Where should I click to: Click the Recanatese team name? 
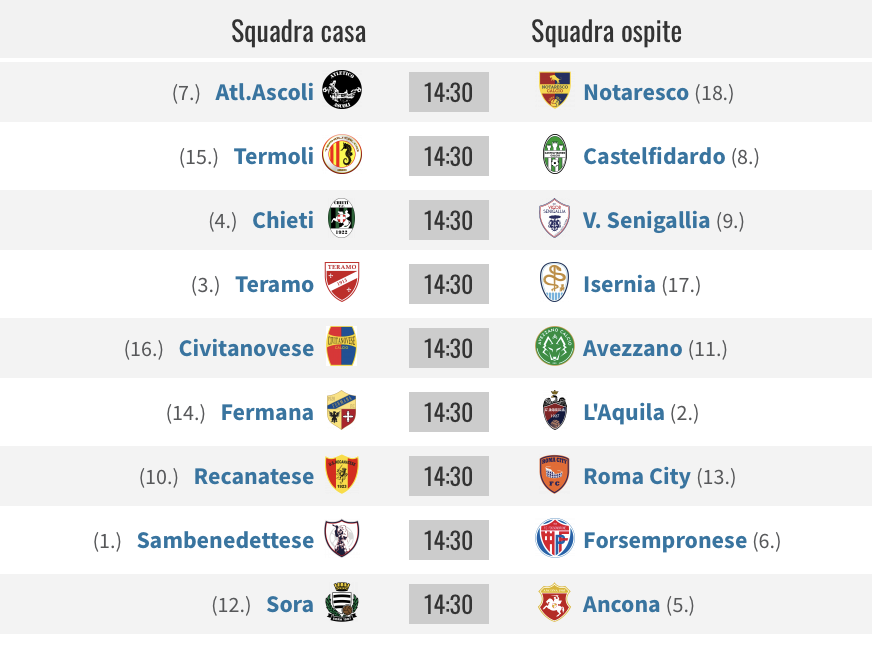[254, 476]
